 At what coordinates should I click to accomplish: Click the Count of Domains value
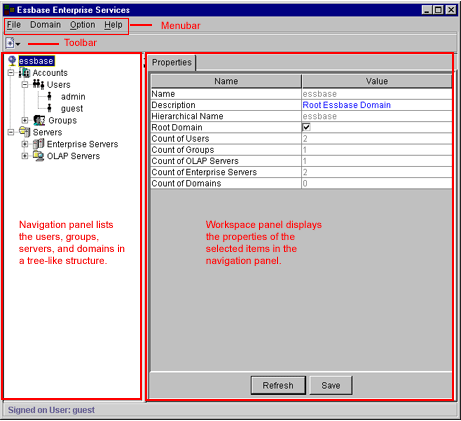377,183
